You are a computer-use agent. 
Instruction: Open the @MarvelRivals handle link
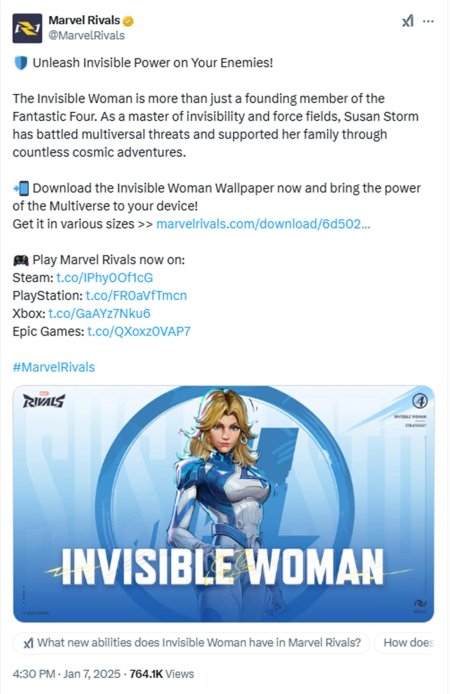[86, 35]
